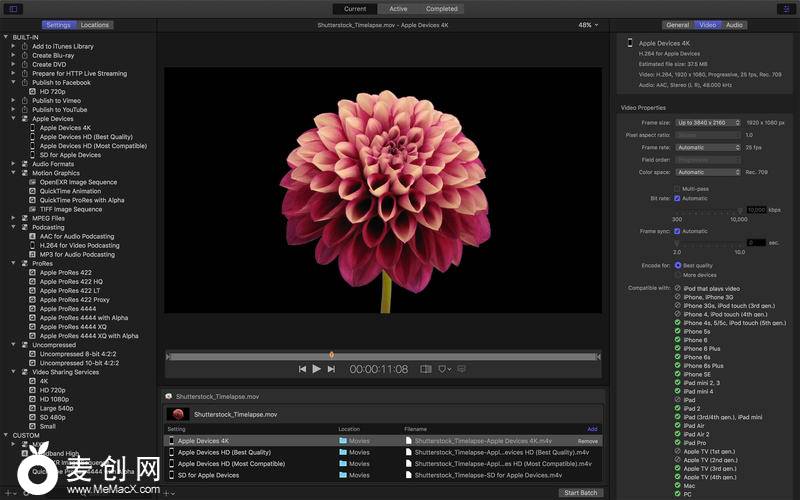Click the captions icon beside the marker menu

[x=461, y=369]
